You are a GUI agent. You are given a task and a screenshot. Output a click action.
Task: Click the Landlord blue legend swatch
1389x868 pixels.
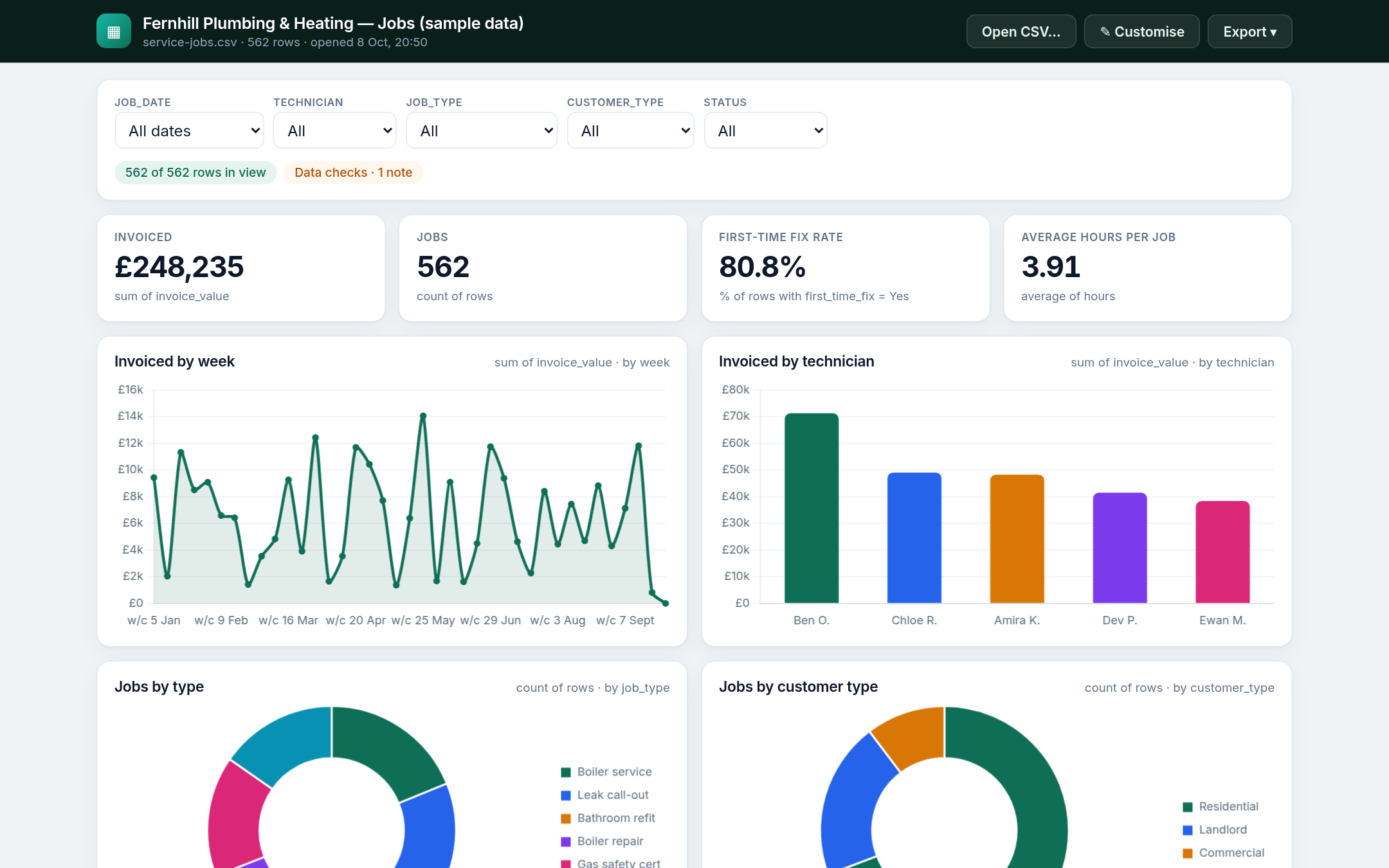tap(1188, 830)
